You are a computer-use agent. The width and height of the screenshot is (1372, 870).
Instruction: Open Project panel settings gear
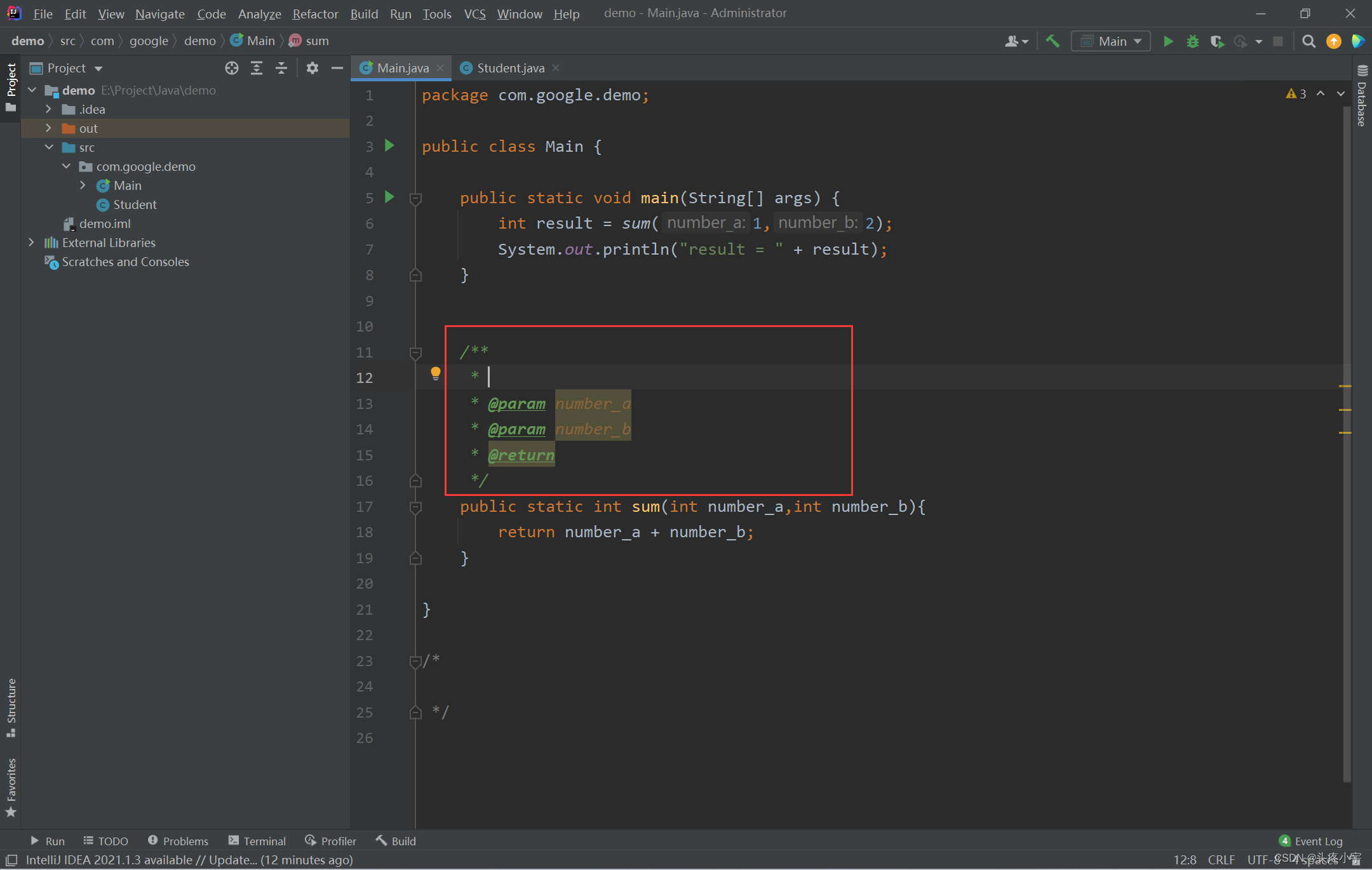tap(312, 68)
